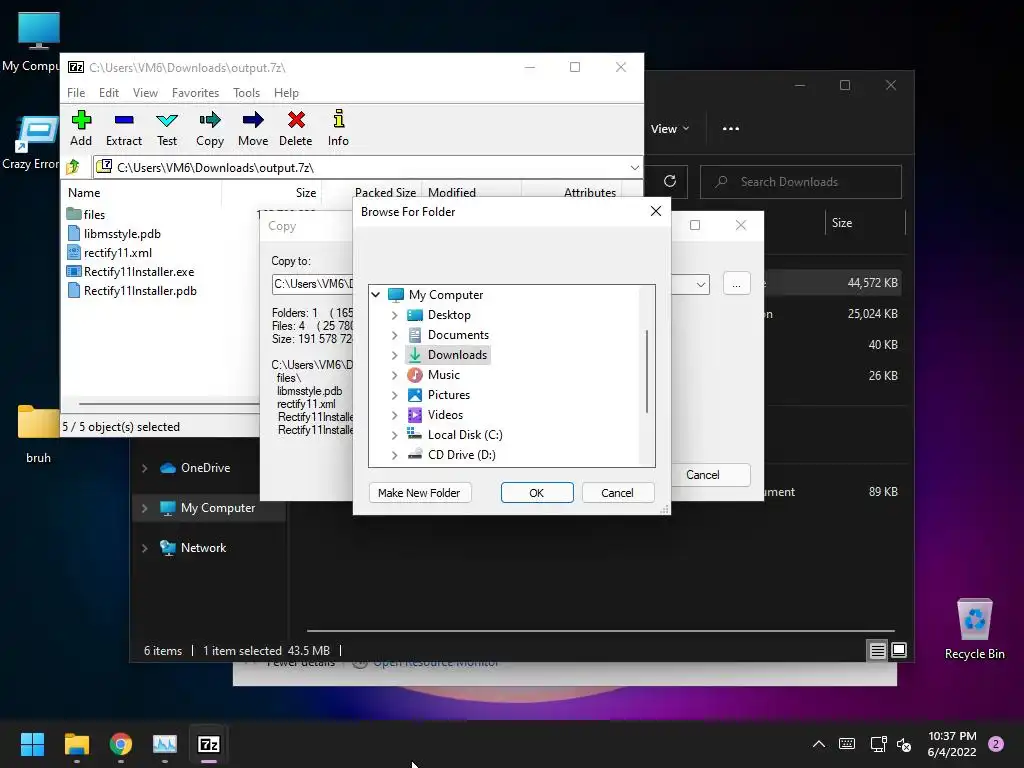The height and width of the screenshot is (768, 1024).
Task: Expand the Documents node in the Browse dialog
Action: tap(394, 335)
